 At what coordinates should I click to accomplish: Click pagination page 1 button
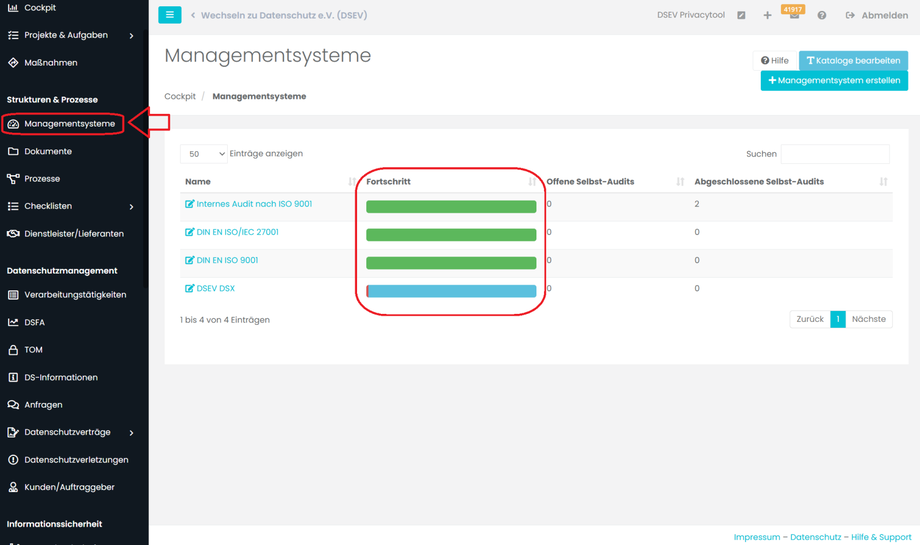(x=838, y=319)
